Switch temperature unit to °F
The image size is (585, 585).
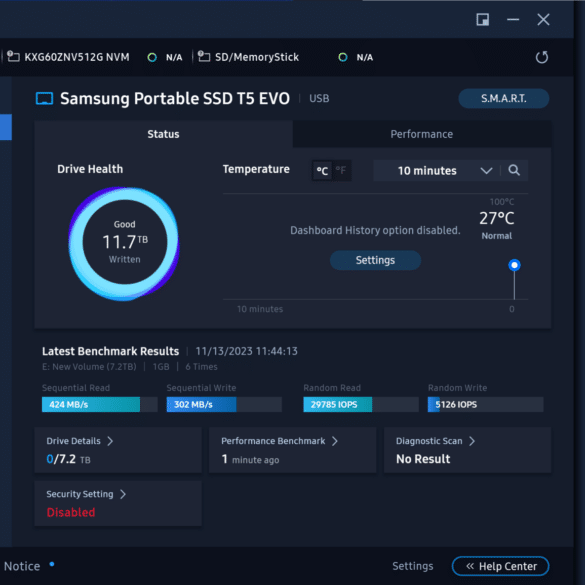point(341,171)
